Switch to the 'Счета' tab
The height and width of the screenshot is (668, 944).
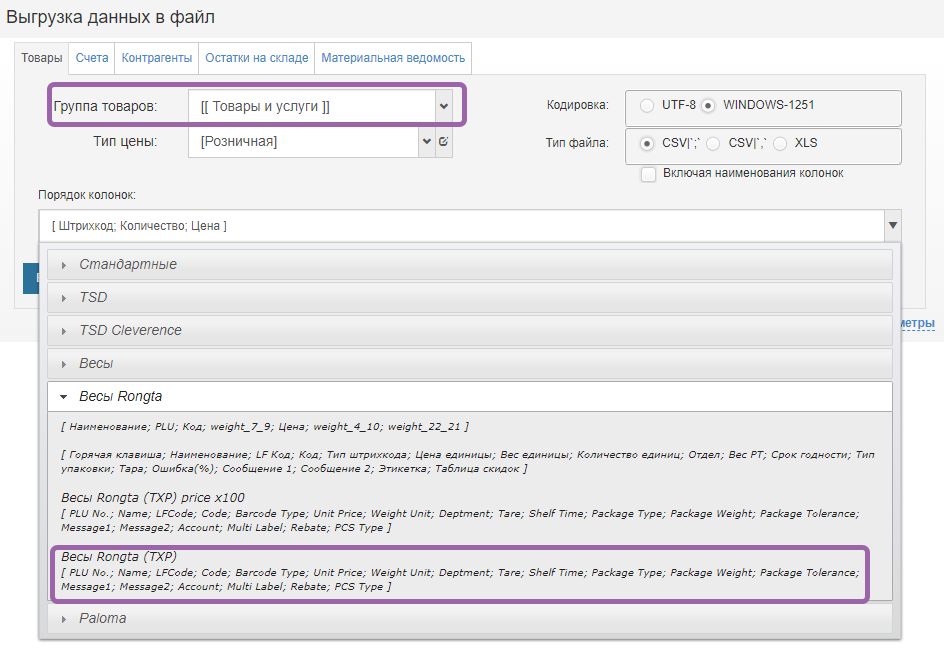92,59
